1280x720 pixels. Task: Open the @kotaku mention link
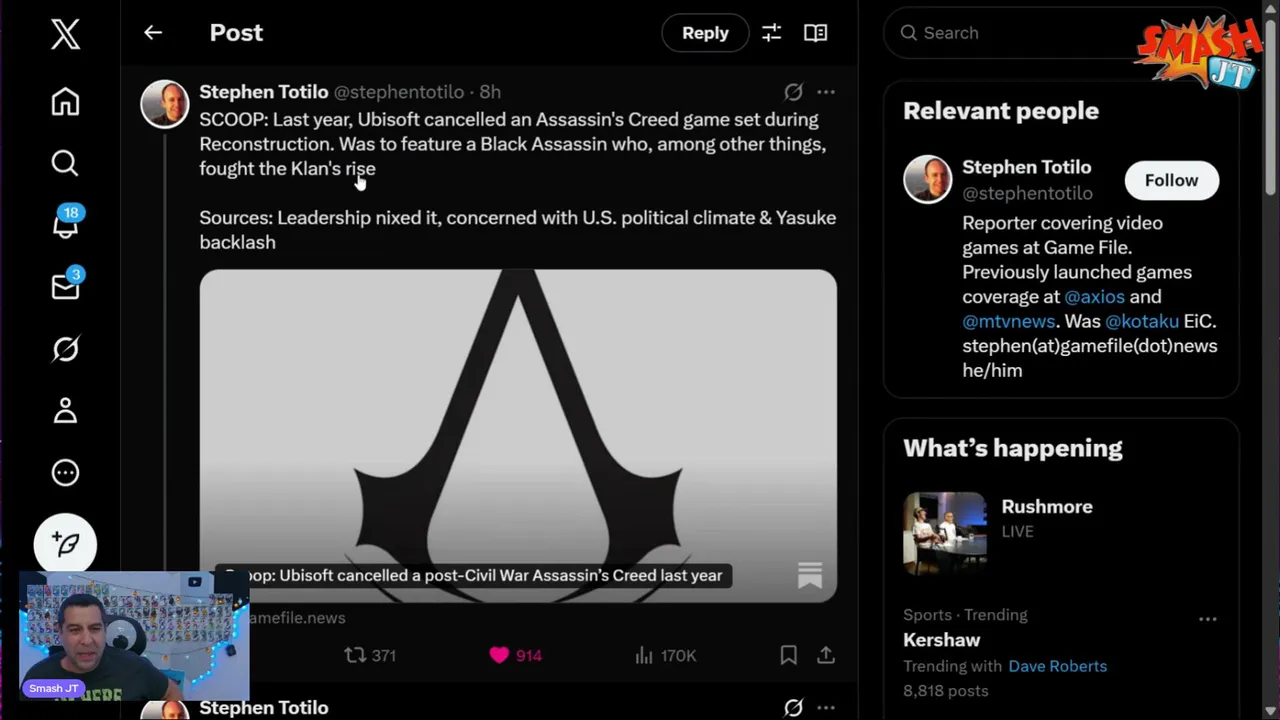click(x=1141, y=321)
